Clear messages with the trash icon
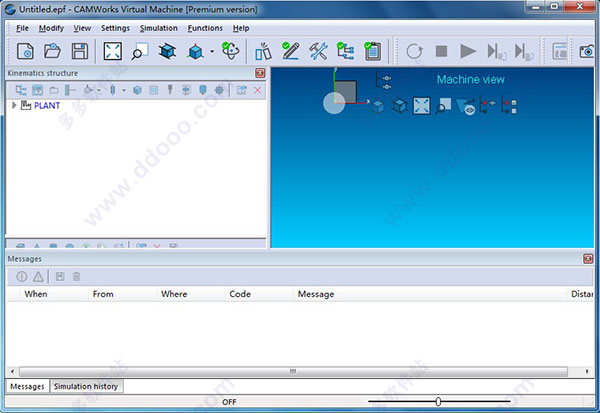Image resolution: width=600 pixels, height=413 pixels. [x=77, y=276]
